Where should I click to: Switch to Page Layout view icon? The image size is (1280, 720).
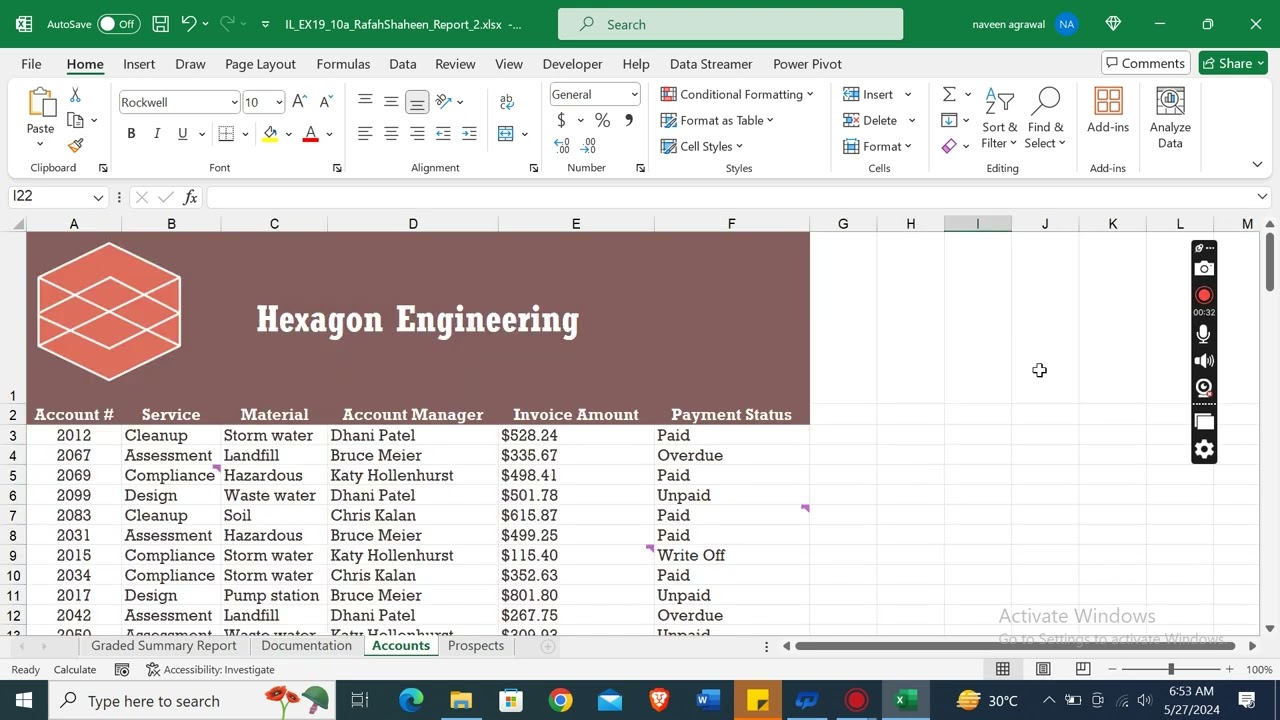(1043, 669)
